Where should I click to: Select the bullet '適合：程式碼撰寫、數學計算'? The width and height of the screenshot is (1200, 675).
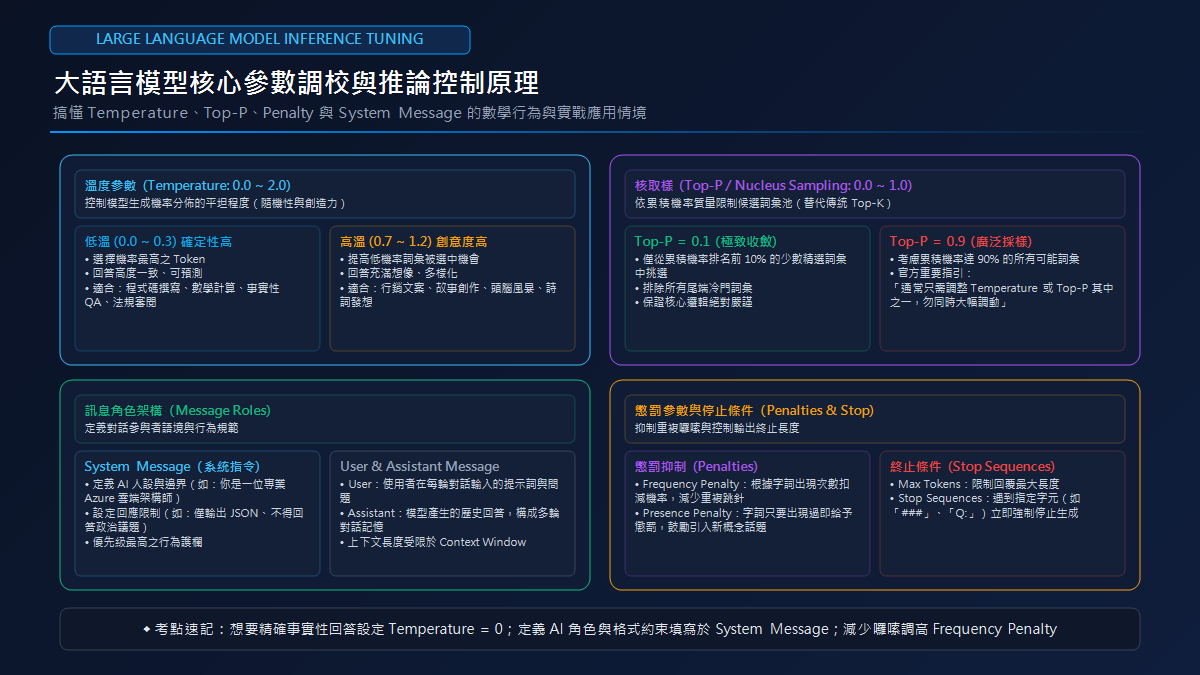(x=182, y=294)
